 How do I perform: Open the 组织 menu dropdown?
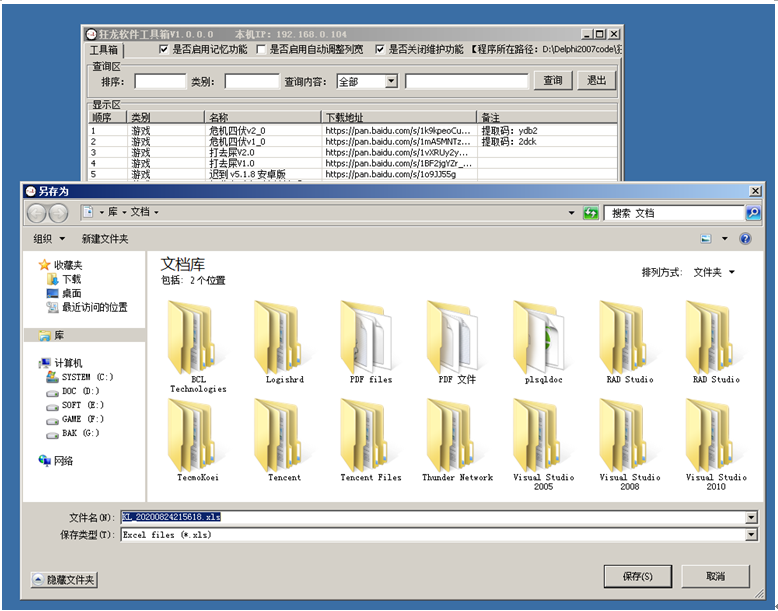(49, 239)
